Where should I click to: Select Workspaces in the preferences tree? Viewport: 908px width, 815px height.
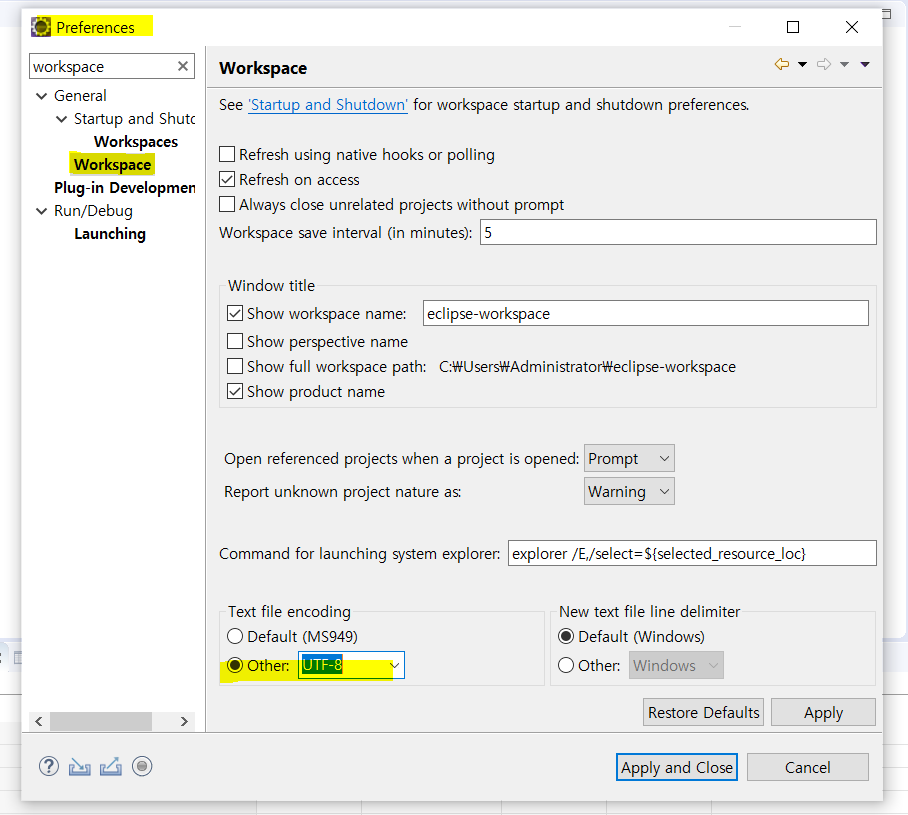click(136, 142)
